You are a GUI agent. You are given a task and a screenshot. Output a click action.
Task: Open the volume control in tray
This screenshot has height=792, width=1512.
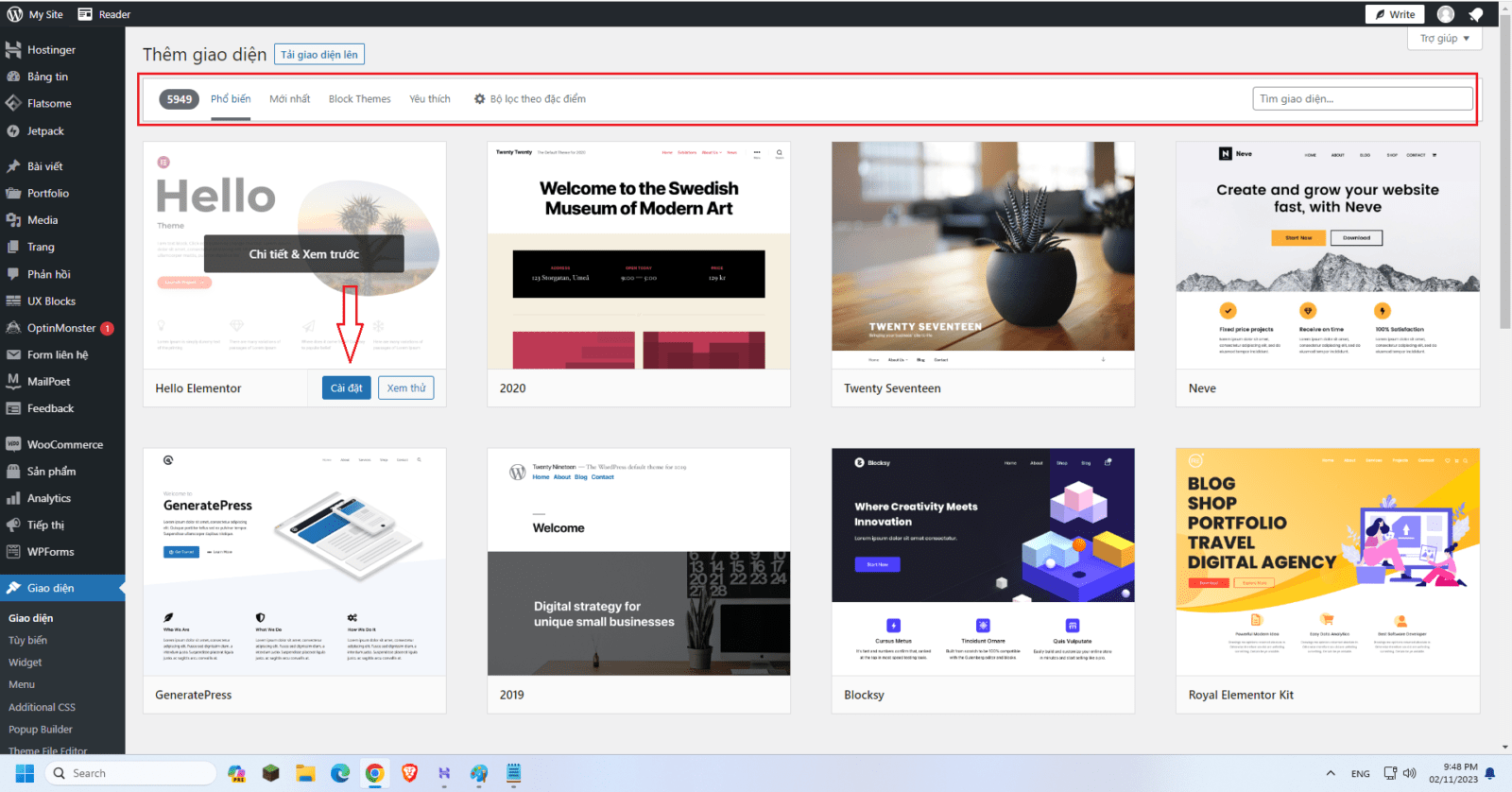(1410, 773)
